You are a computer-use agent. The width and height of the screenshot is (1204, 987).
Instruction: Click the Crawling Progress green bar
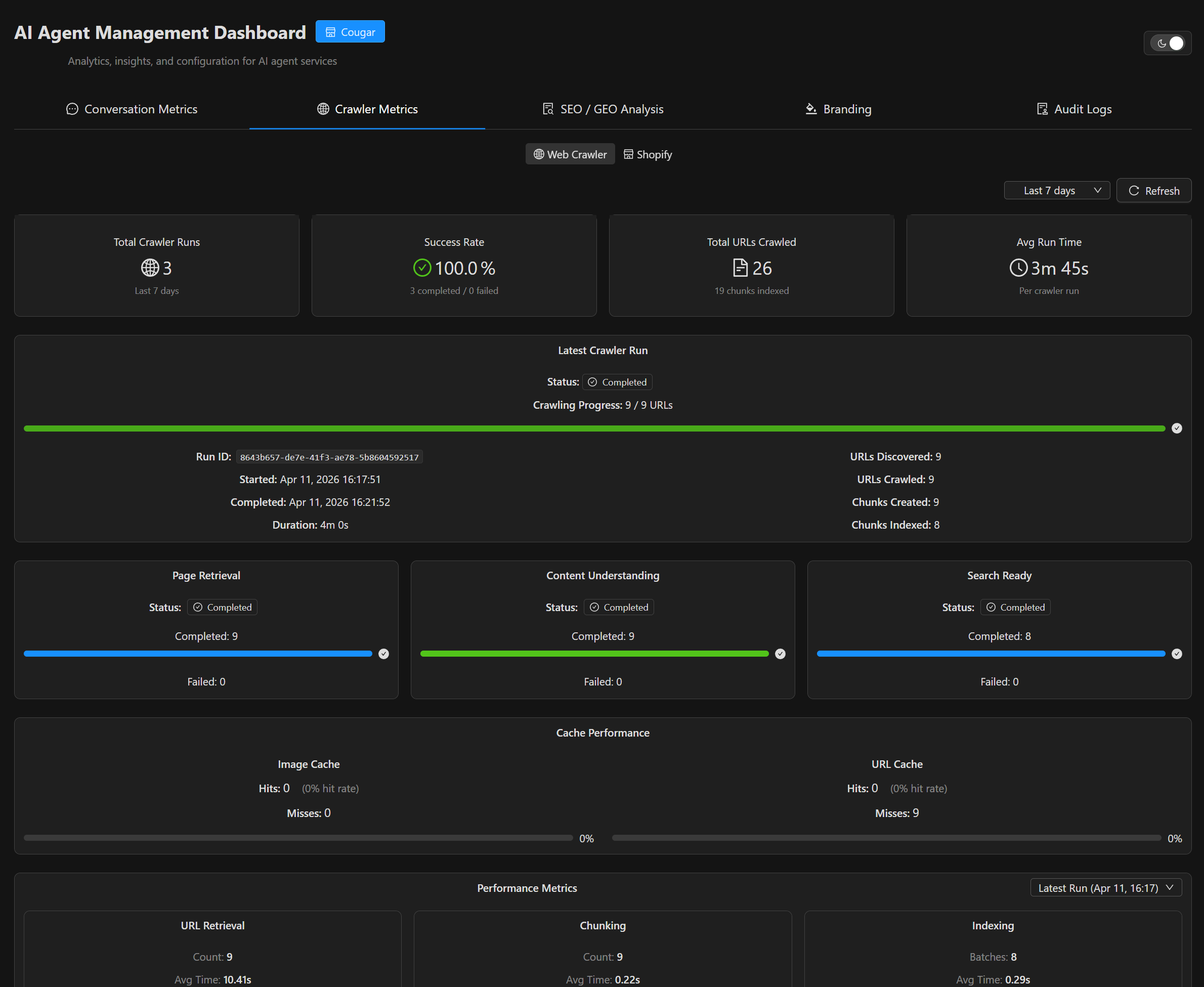pyautogui.click(x=594, y=428)
